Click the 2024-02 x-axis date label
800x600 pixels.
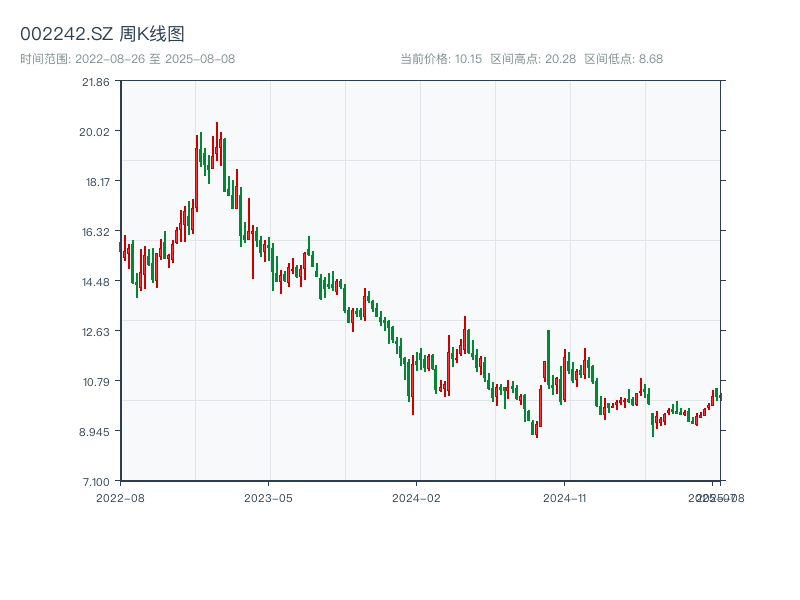[416, 497]
